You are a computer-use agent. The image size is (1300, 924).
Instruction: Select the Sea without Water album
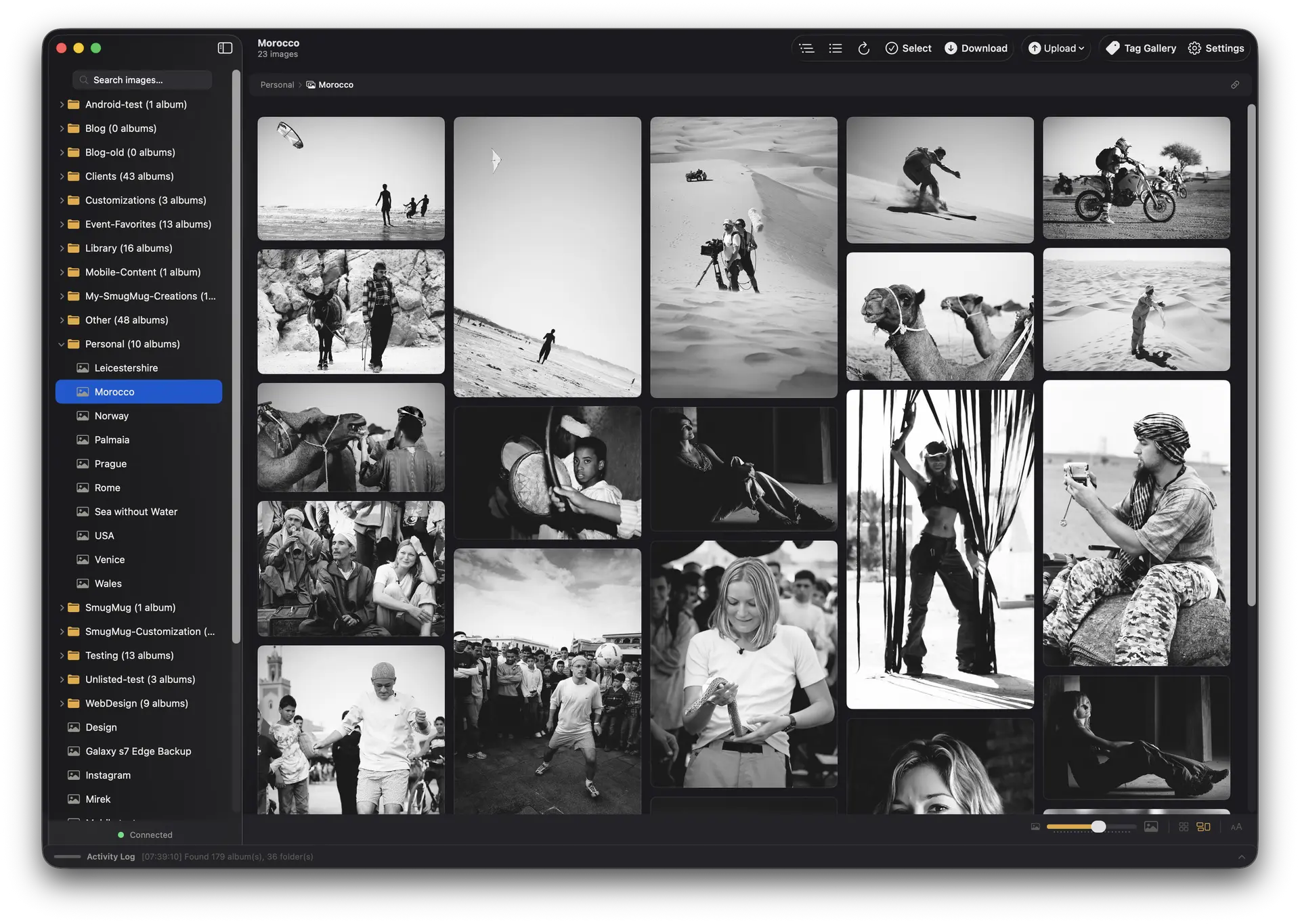[135, 512]
